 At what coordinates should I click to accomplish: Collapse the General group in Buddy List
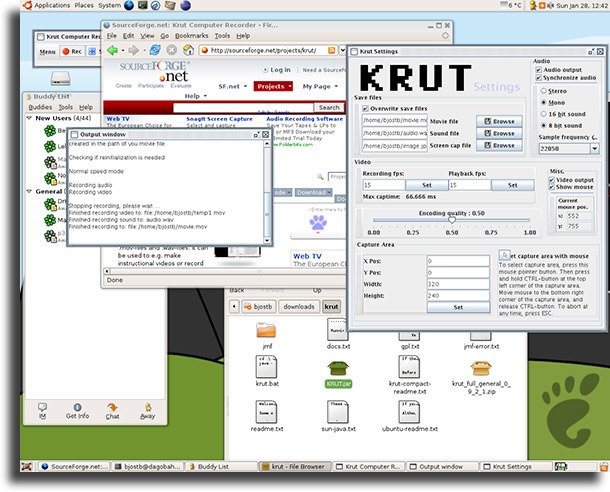[29, 191]
